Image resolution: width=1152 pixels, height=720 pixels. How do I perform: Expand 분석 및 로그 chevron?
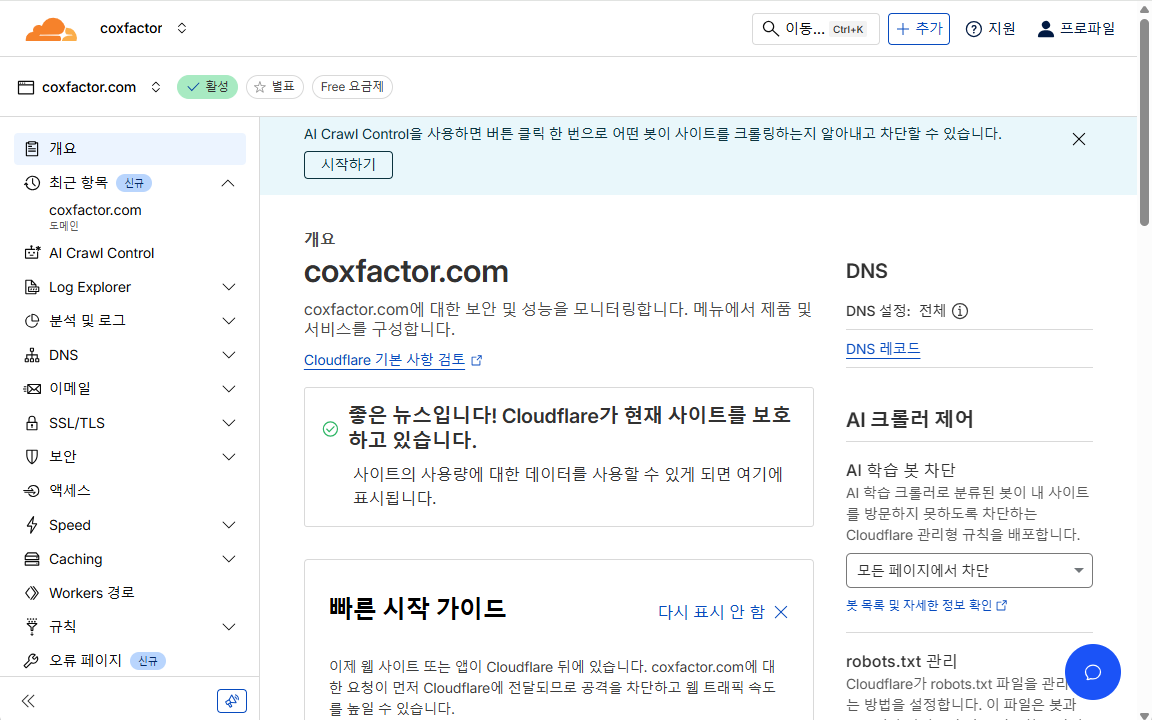coord(228,321)
